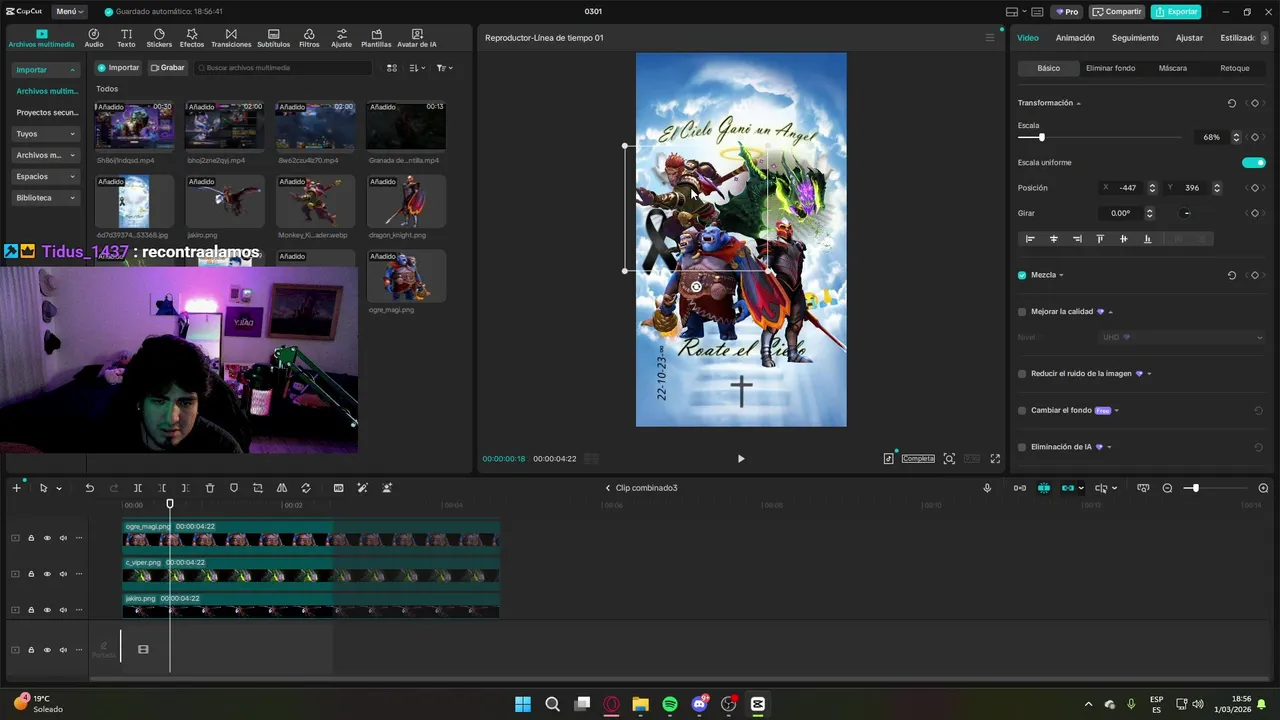Click the mirror flip icon in timeline toolbar
The width and height of the screenshot is (1280, 720).
pyautogui.click(x=282, y=488)
